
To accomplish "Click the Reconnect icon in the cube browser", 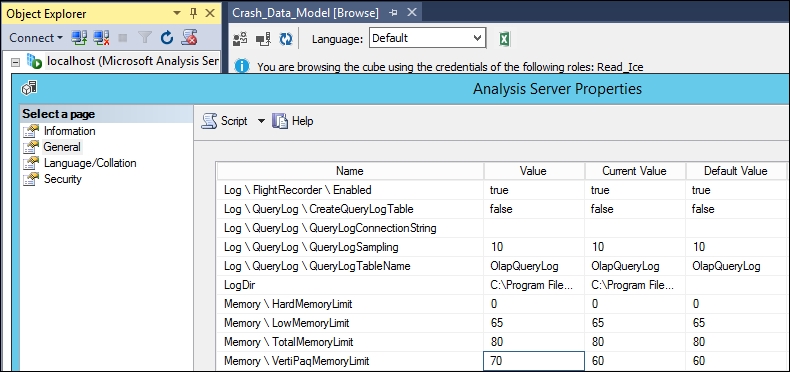I will (263, 38).
